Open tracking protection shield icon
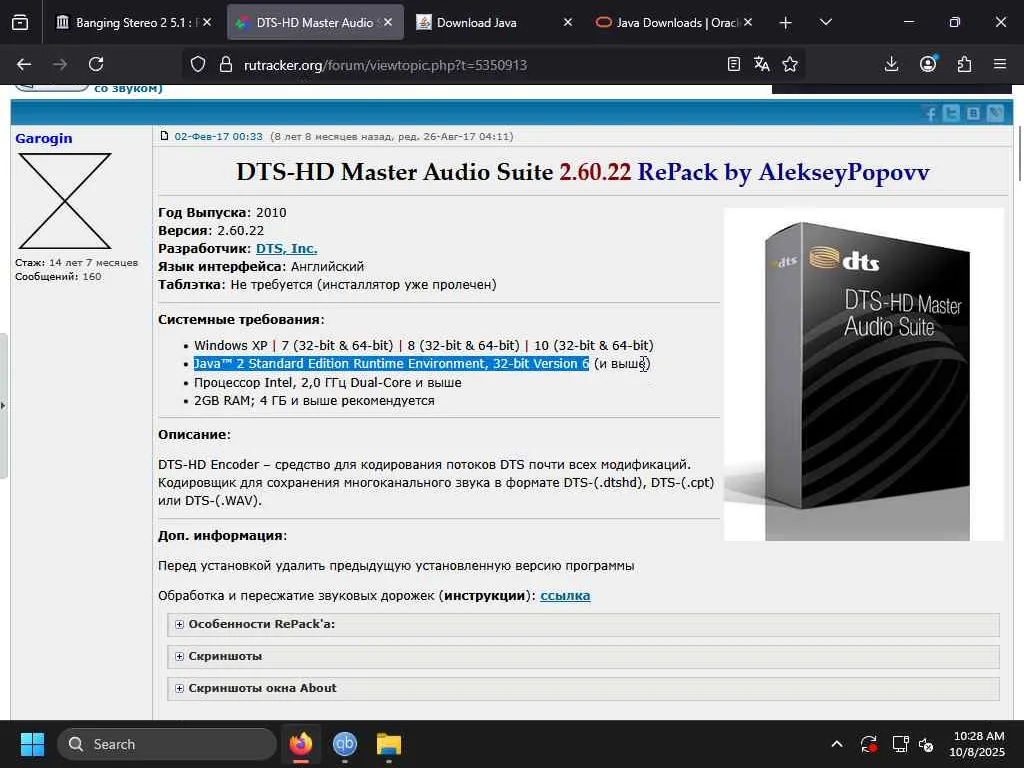 (198, 64)
